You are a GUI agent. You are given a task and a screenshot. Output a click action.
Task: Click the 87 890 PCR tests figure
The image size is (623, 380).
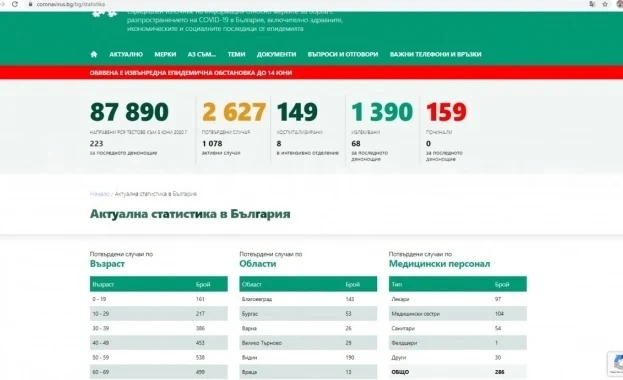point(129,112)
